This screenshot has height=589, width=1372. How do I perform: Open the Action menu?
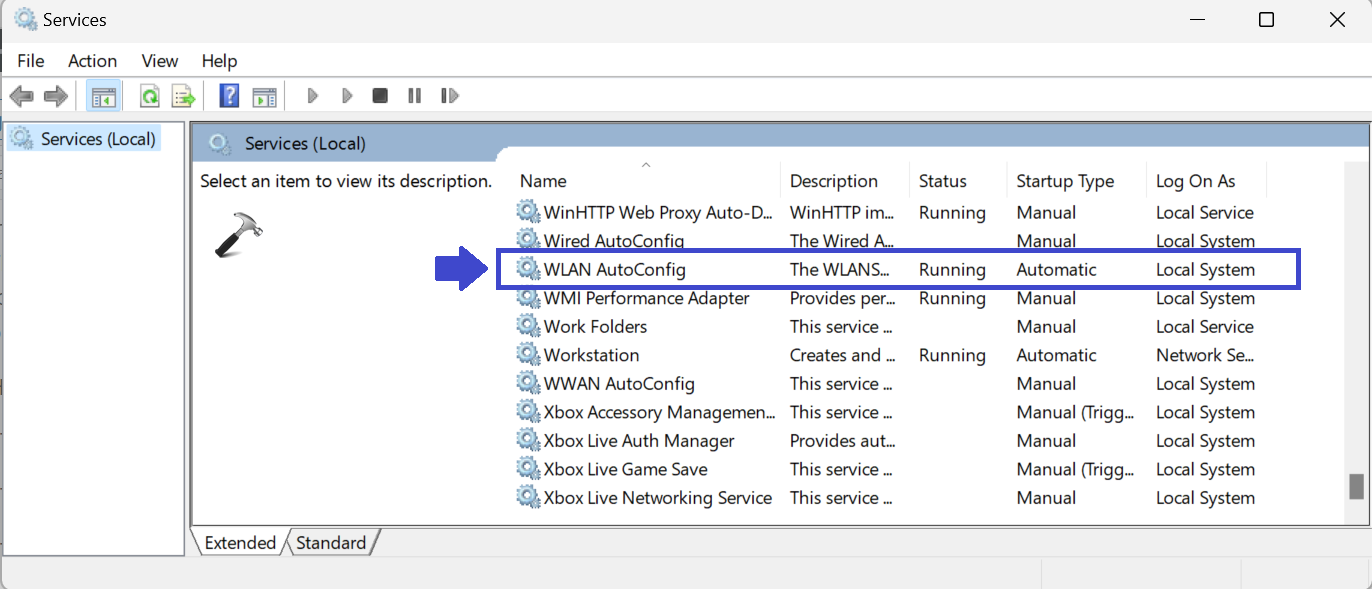tap(92, 61)
